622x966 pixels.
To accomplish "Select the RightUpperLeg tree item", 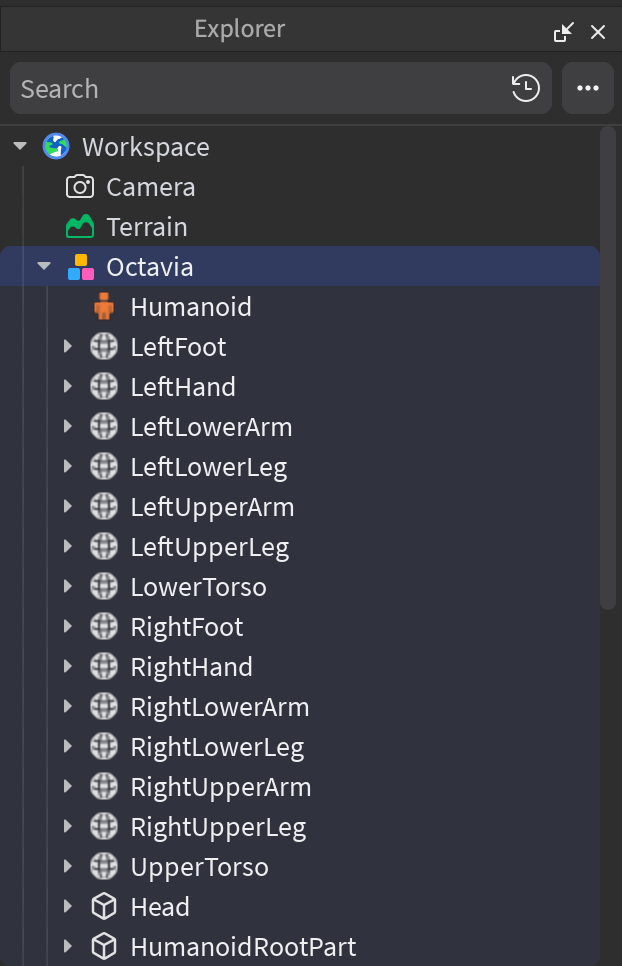I will (x=218, y=827).
